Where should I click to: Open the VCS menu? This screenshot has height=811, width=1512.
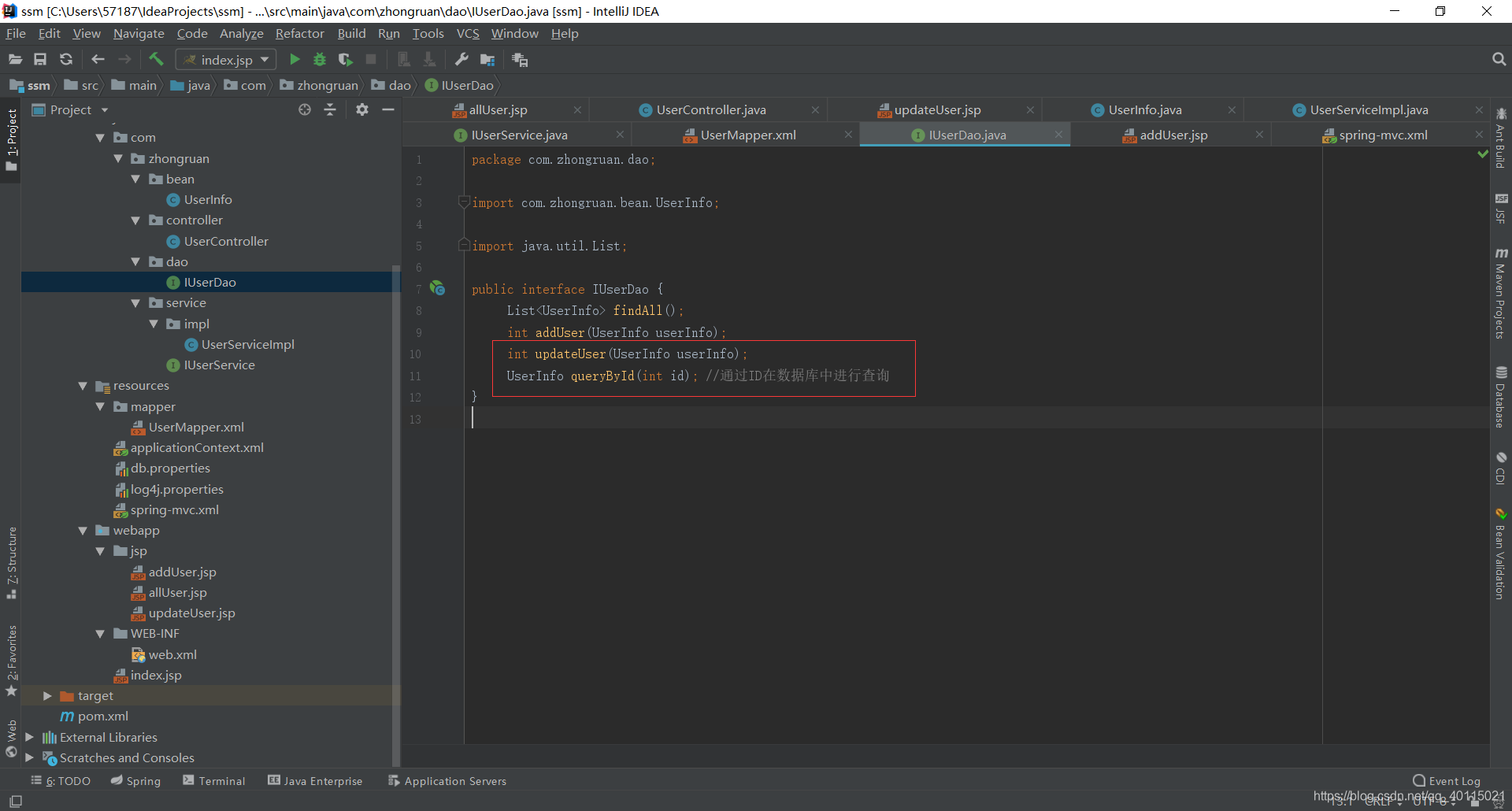(x=468, y=34)
